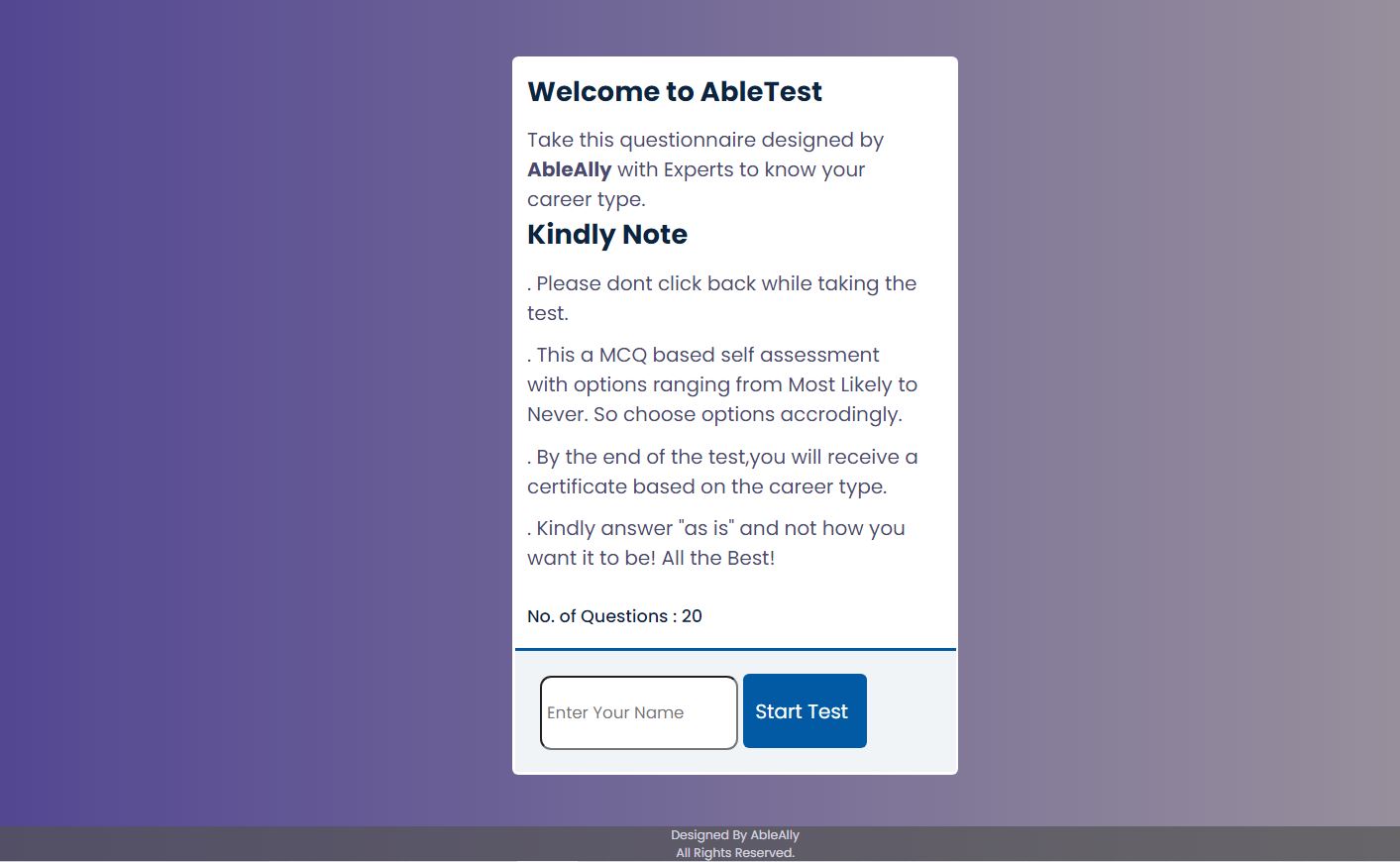Click the No. of Questions : 20 label
1400x862 pixels.
[614, 616]
